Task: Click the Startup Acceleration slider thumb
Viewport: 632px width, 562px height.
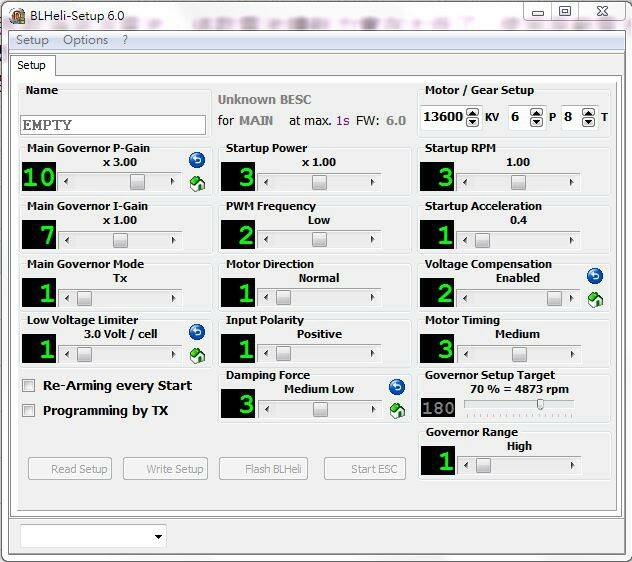Action: pyautogui.click(x=482, y=240)
